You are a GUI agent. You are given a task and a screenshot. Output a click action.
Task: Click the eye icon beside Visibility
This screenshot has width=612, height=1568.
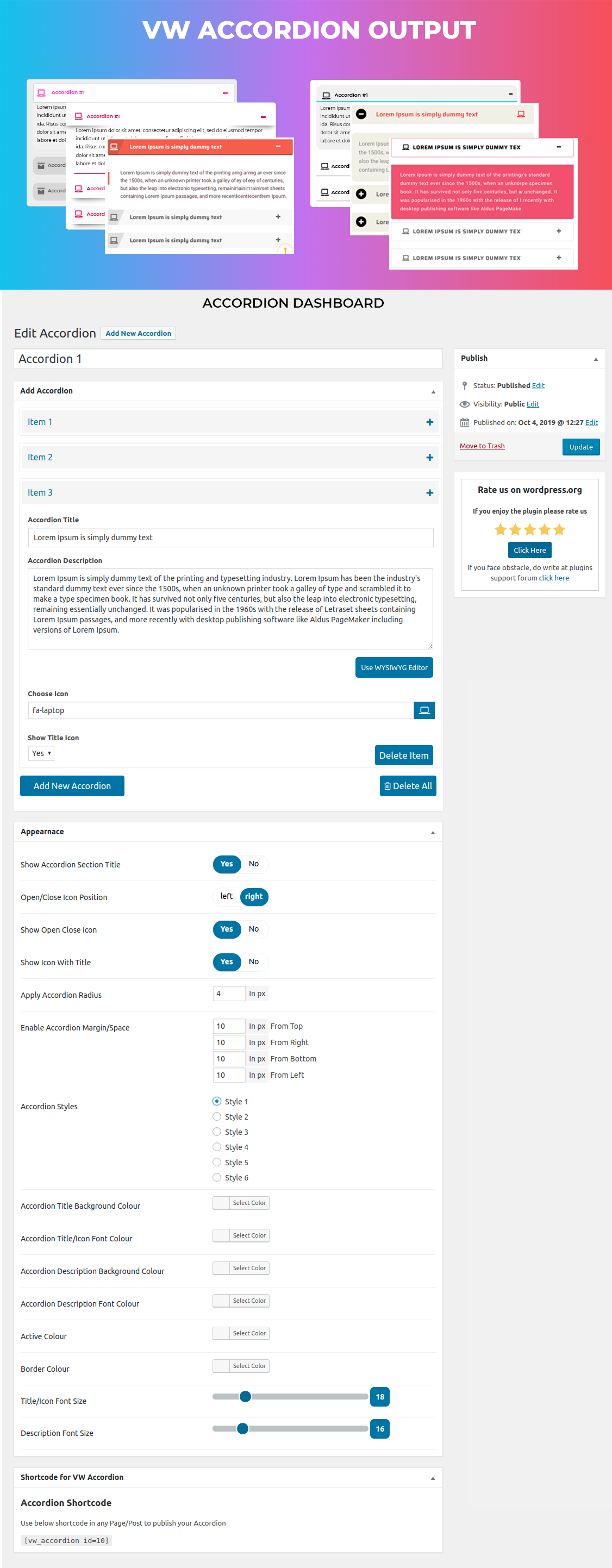pyautogui.click(x=465, y=404)
